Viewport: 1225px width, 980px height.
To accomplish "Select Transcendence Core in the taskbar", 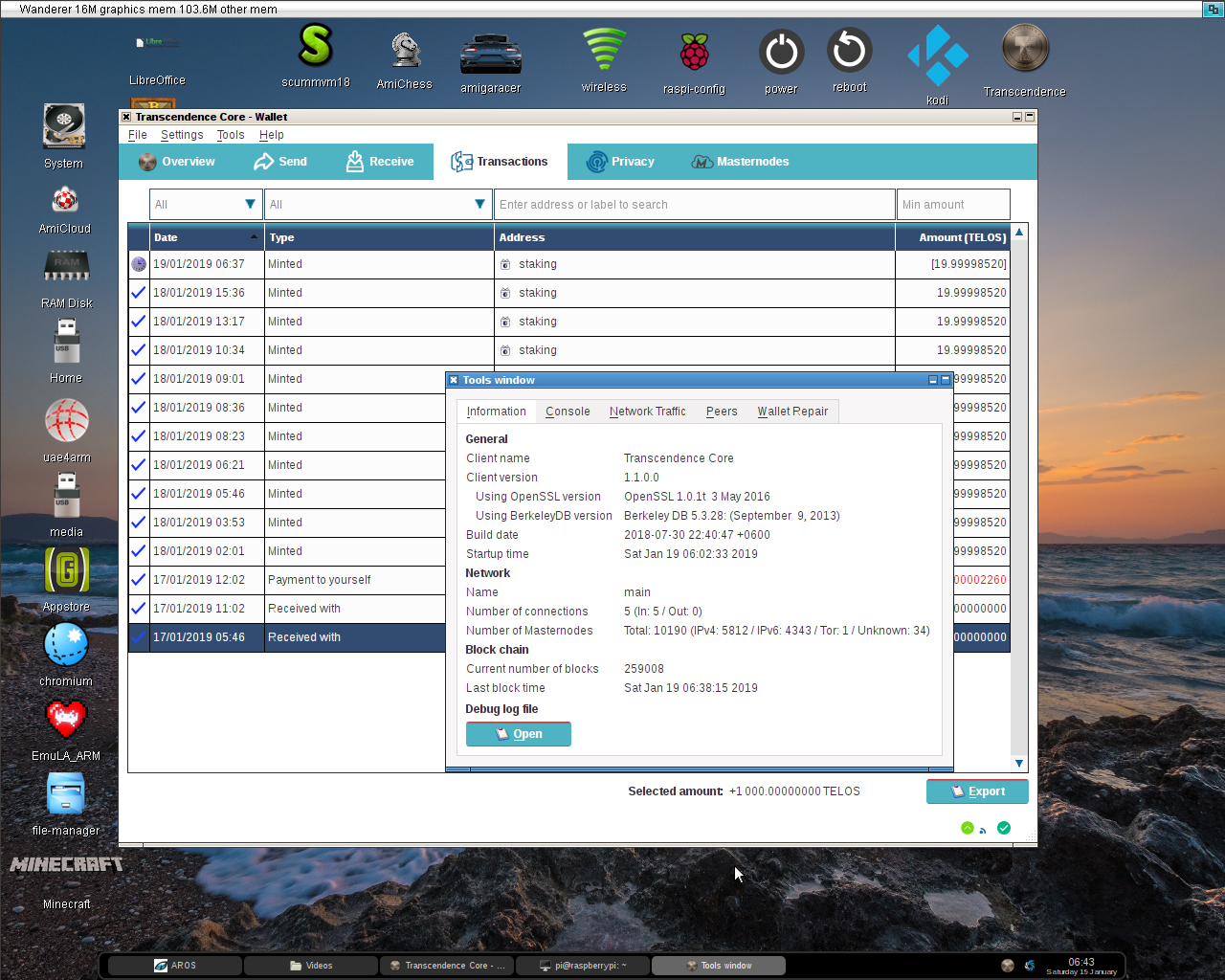I will (447, 966).
